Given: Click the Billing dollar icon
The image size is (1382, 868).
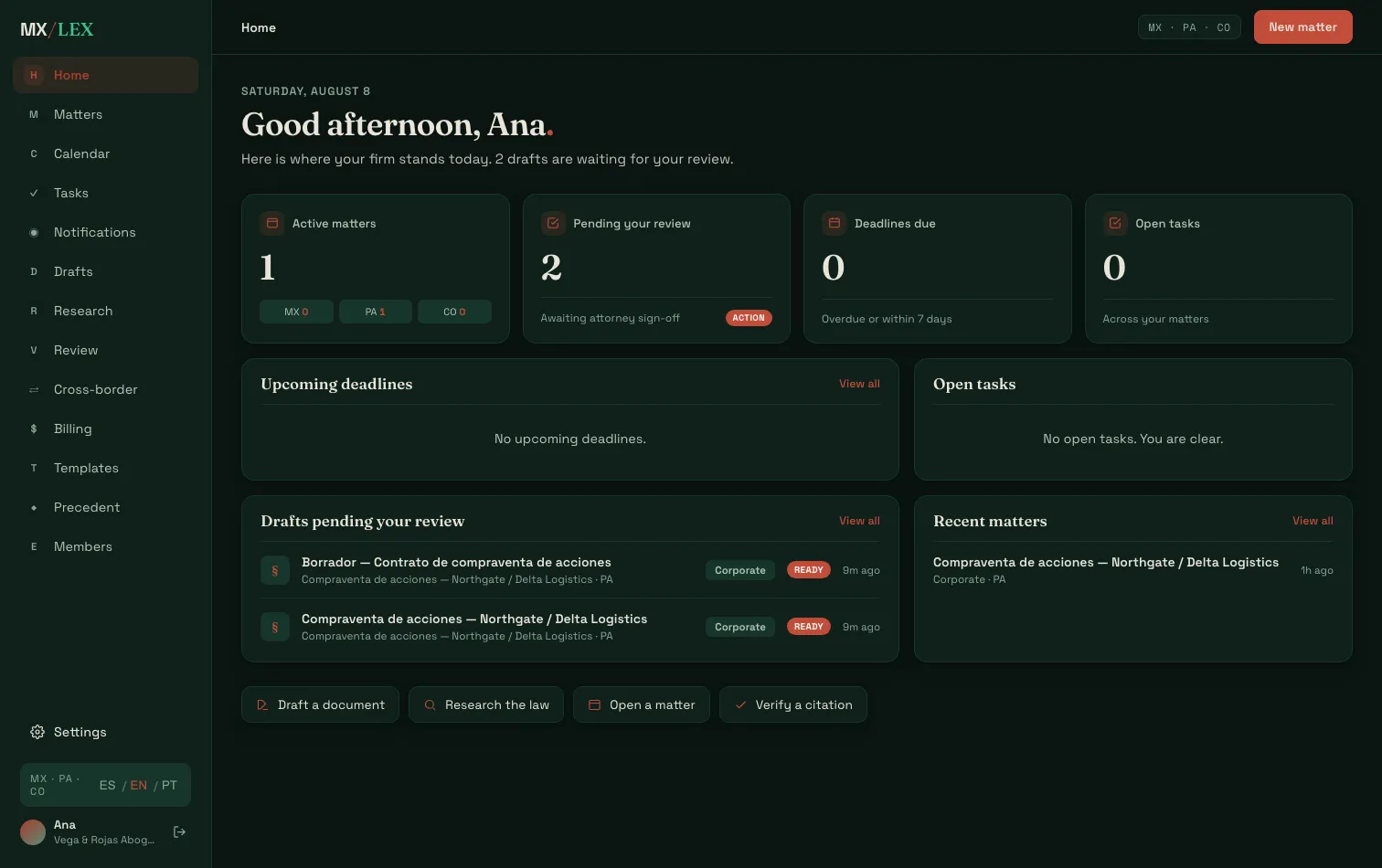Looking at the screenshot, I should point(34,429).
